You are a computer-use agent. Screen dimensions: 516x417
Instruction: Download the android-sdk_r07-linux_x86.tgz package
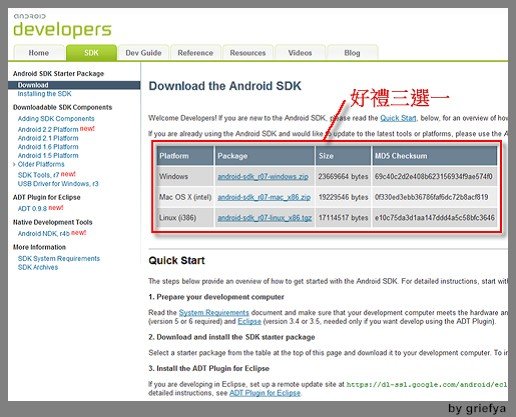(265, 218)
